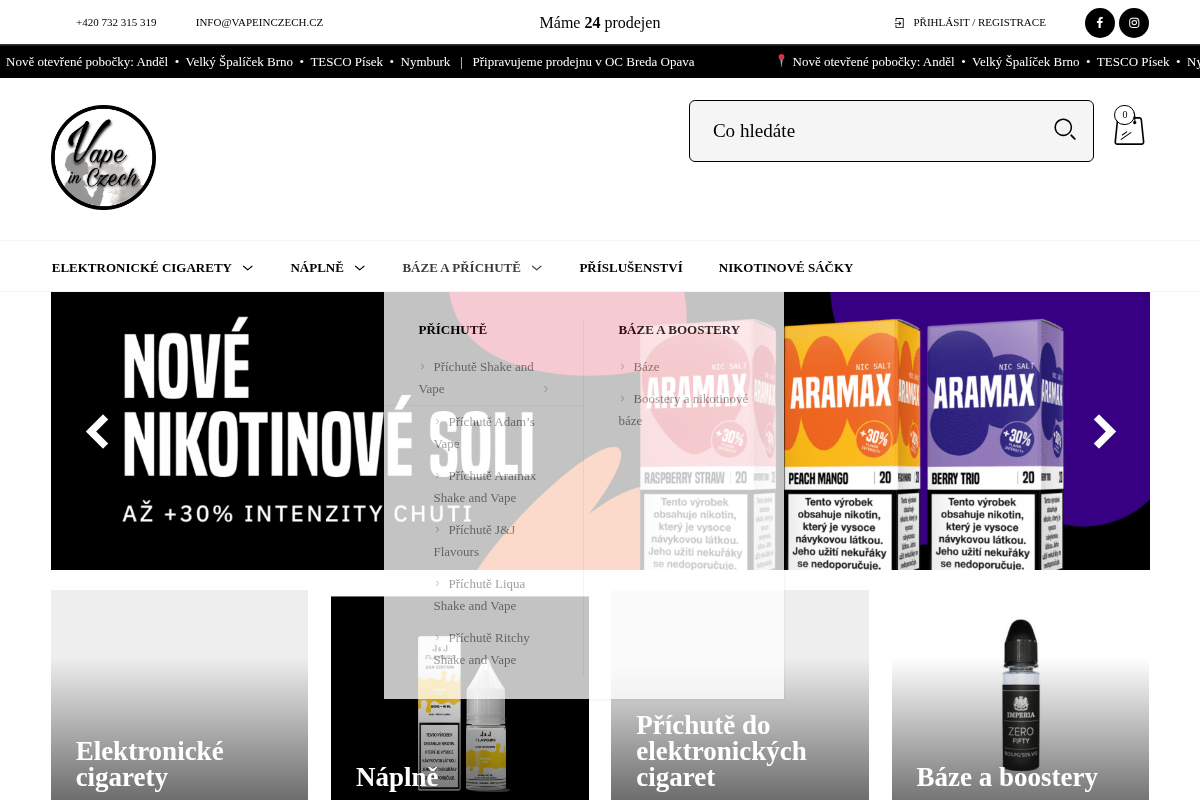This screenshot has height=800, width=1200.
Task: Open Boostery a nikotinové báze link
Action: [x=684, y=410]
